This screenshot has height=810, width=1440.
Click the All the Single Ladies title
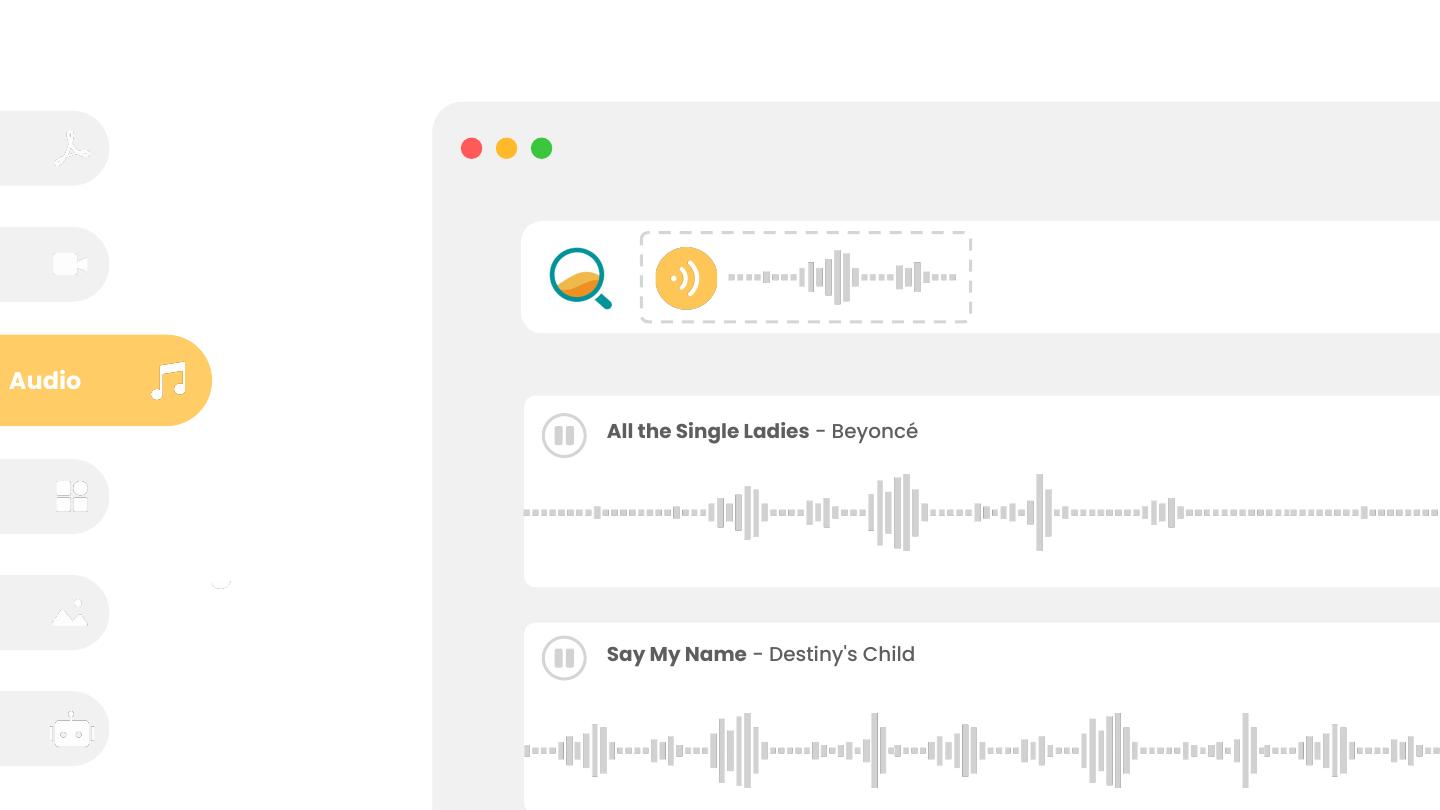(707, 431)
